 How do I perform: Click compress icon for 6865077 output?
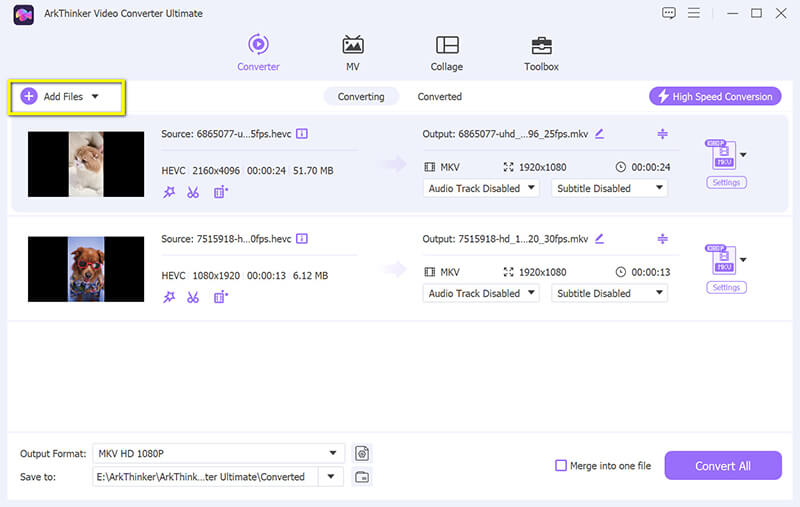click(x=662, y=134)
